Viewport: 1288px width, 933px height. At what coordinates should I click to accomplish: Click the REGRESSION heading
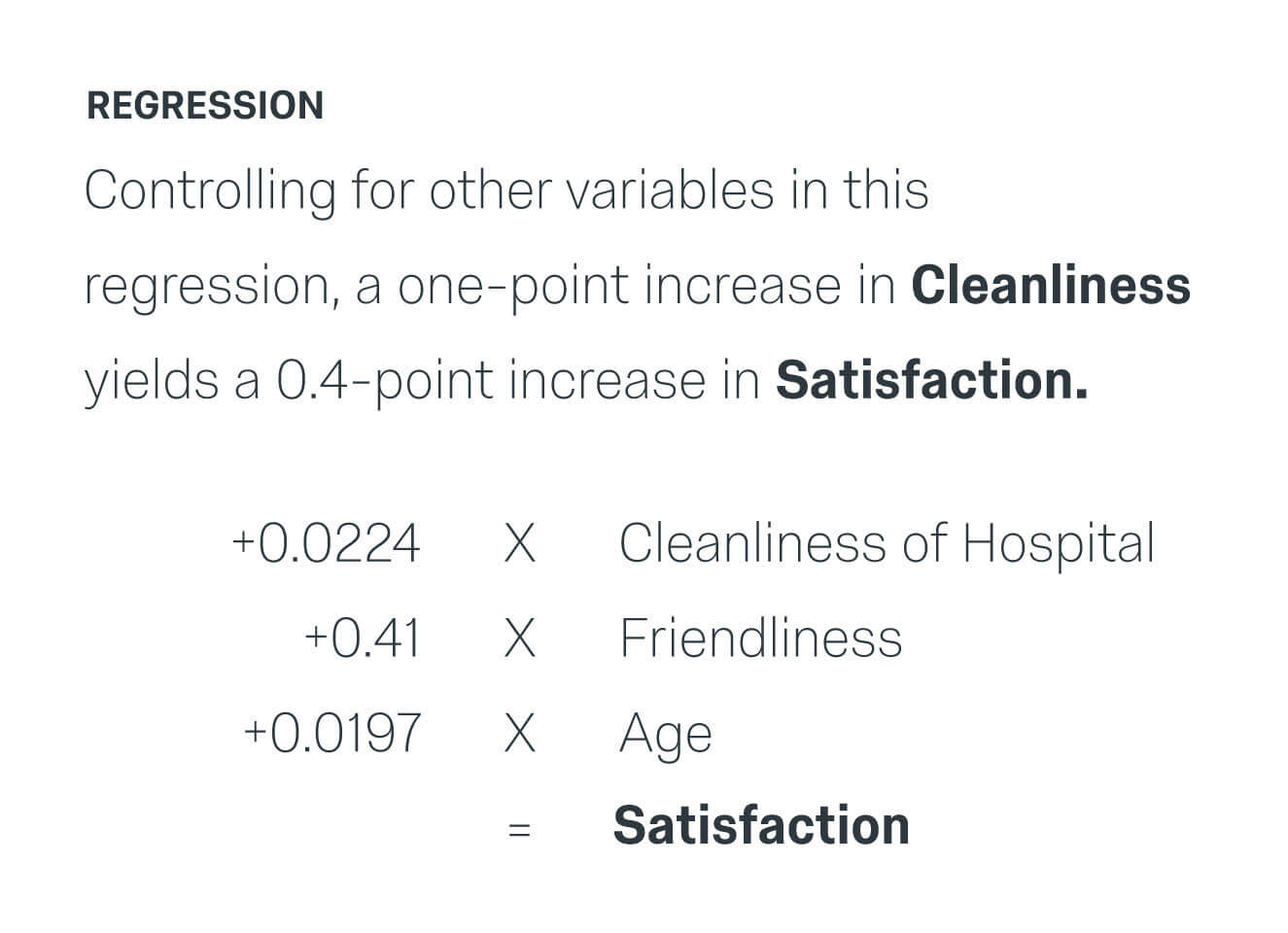[205, 105]
